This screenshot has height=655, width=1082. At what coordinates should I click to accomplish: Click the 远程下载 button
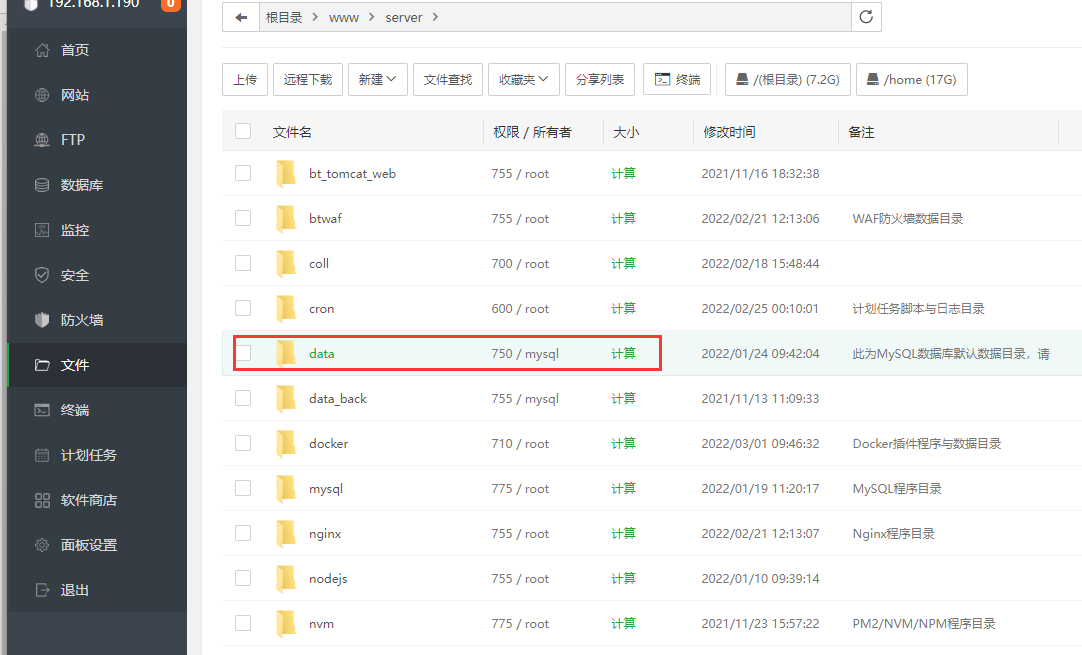[x=308, y=79]
